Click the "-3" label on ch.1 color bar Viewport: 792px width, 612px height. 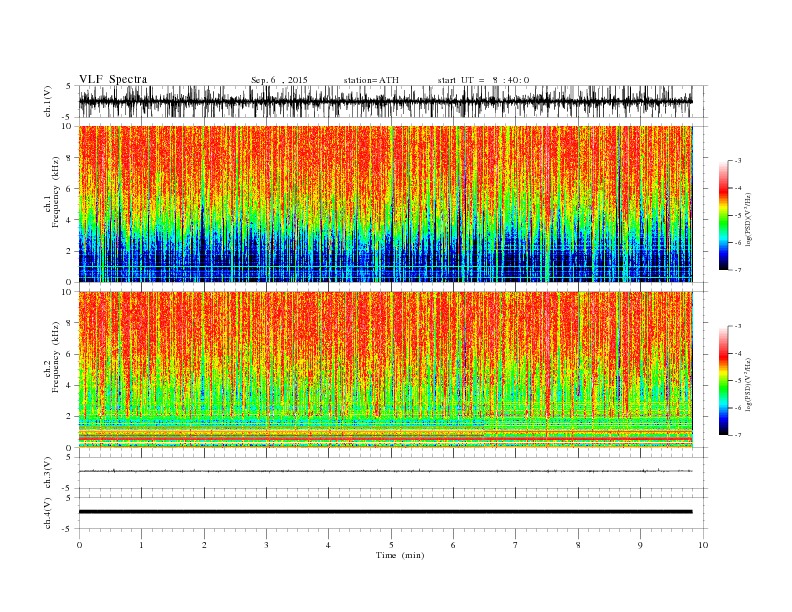point(738,161)
